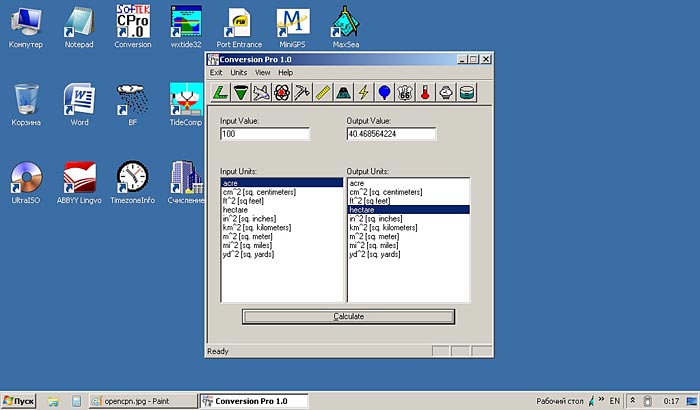Click the EN language indicator in taskbar
Viewport: 700px width, 410px height.
(x=615, y=401)
